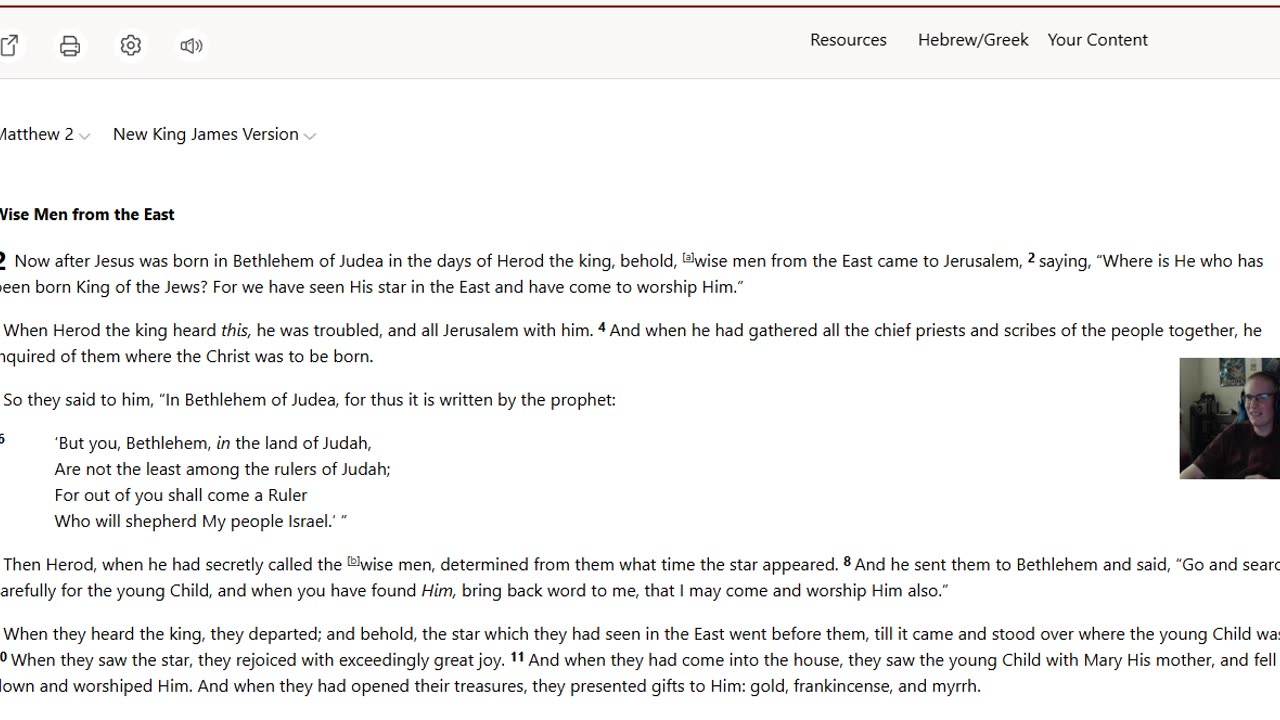Click the share/open external icon
1280x720 pixels.
click(10, 46)
